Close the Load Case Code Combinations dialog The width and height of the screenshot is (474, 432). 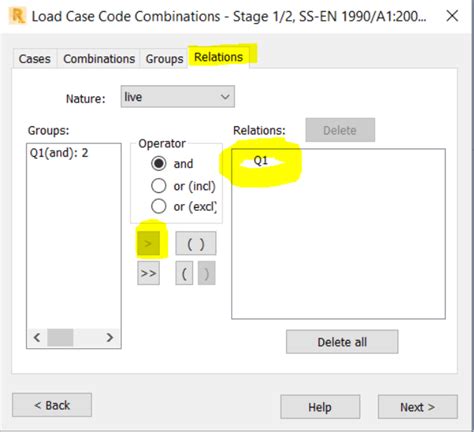coord(452,16)
